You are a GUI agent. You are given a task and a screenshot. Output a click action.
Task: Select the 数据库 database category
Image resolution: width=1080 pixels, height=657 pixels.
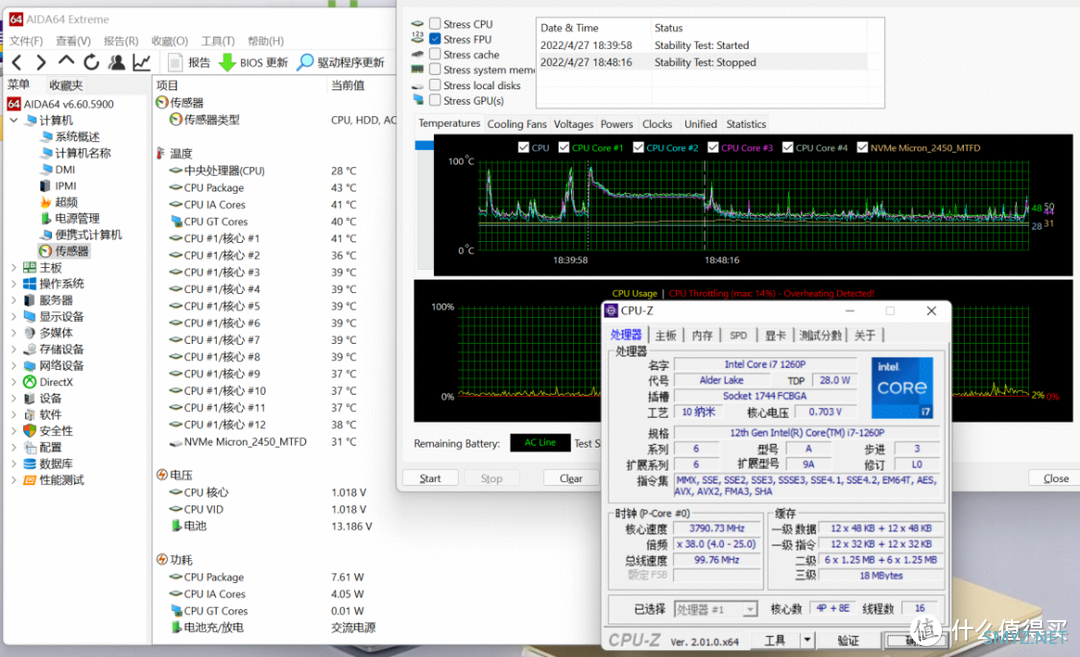[x=48, y=463]
